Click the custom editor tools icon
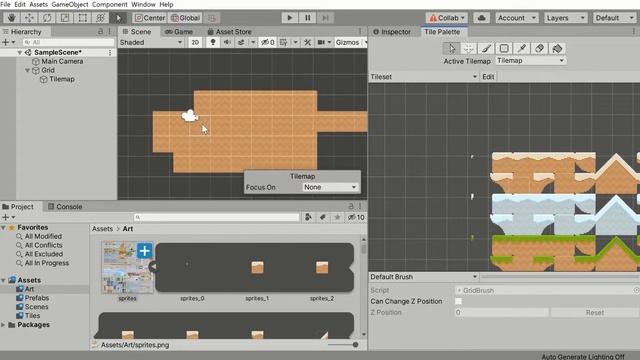640x360 pixels. point(118,18)
